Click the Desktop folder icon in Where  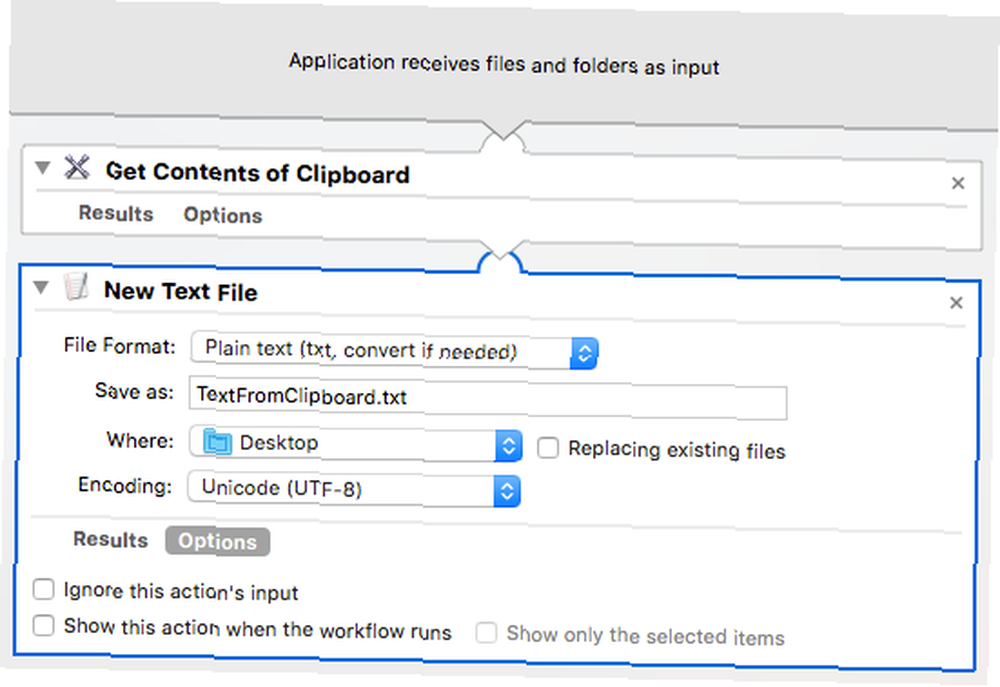point(217,442)
